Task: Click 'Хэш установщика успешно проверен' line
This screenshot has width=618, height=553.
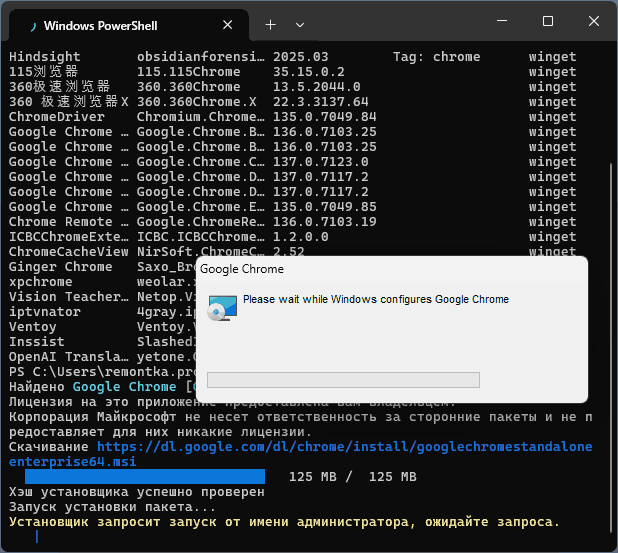Action: coord(136,492)
